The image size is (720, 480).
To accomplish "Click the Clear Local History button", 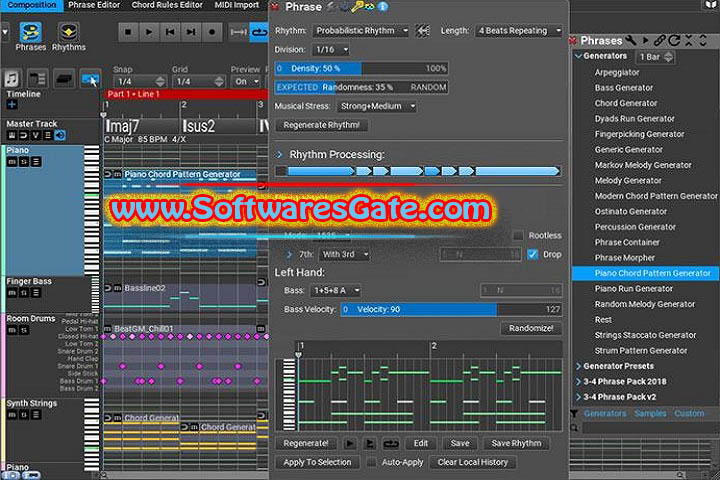I will coord(472,463).
